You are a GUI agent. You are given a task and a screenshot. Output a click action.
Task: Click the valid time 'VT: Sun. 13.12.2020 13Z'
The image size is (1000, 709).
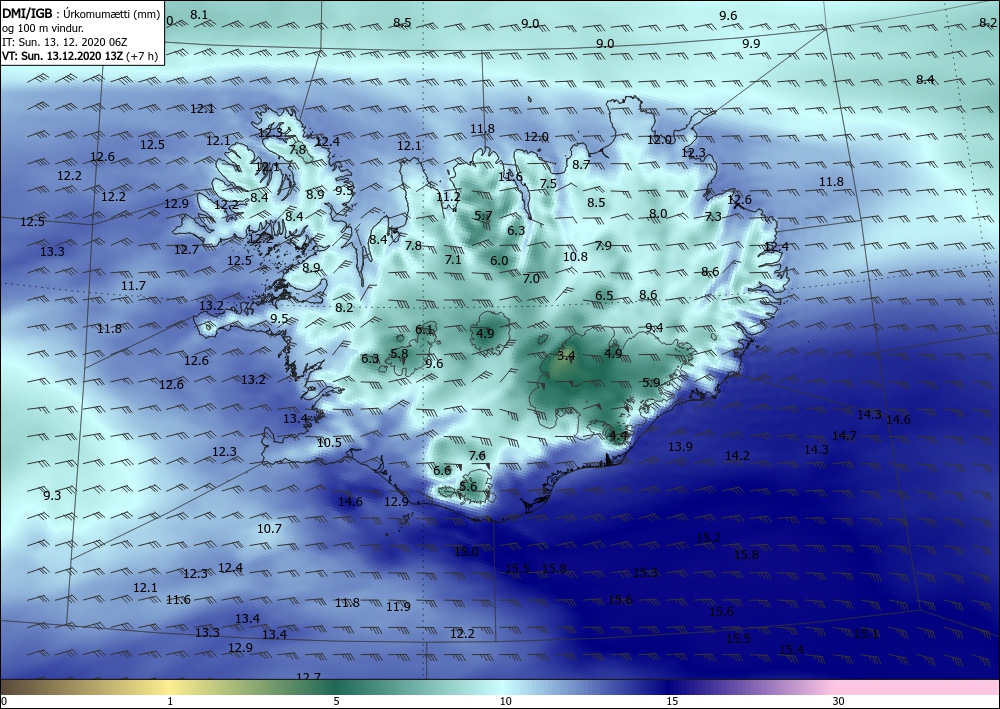(62, 55)
